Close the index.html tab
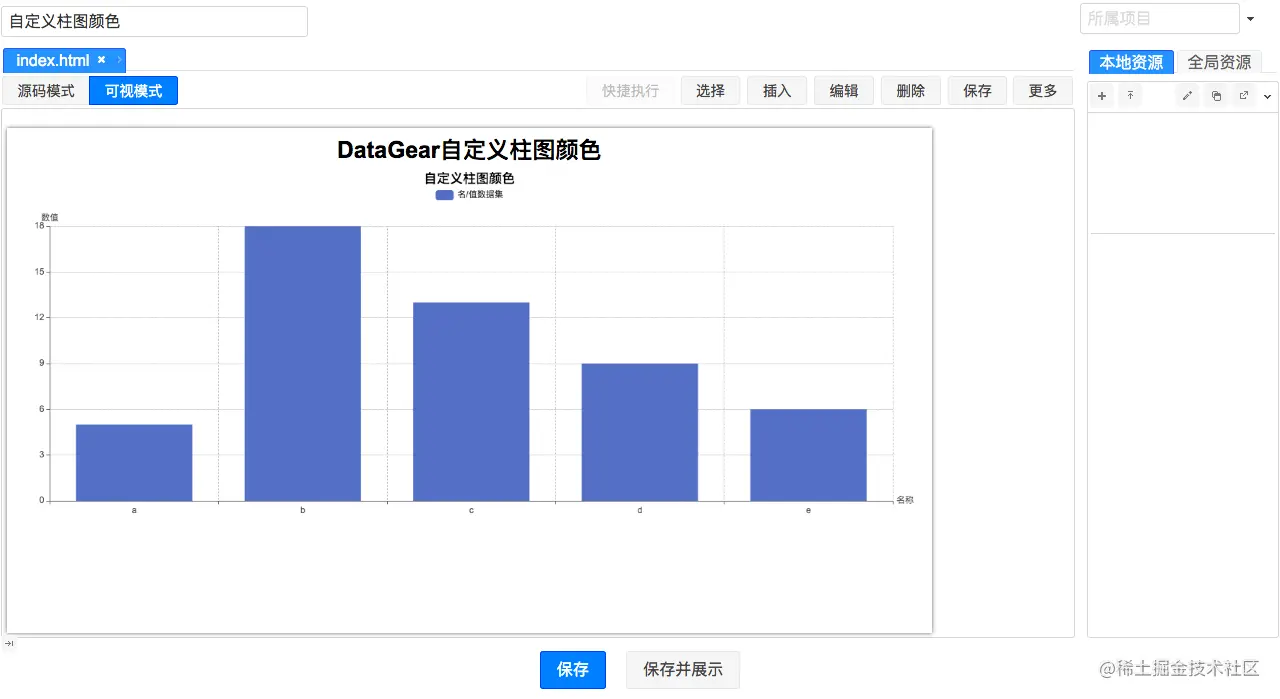The image size is (1280, 699). 101,60
